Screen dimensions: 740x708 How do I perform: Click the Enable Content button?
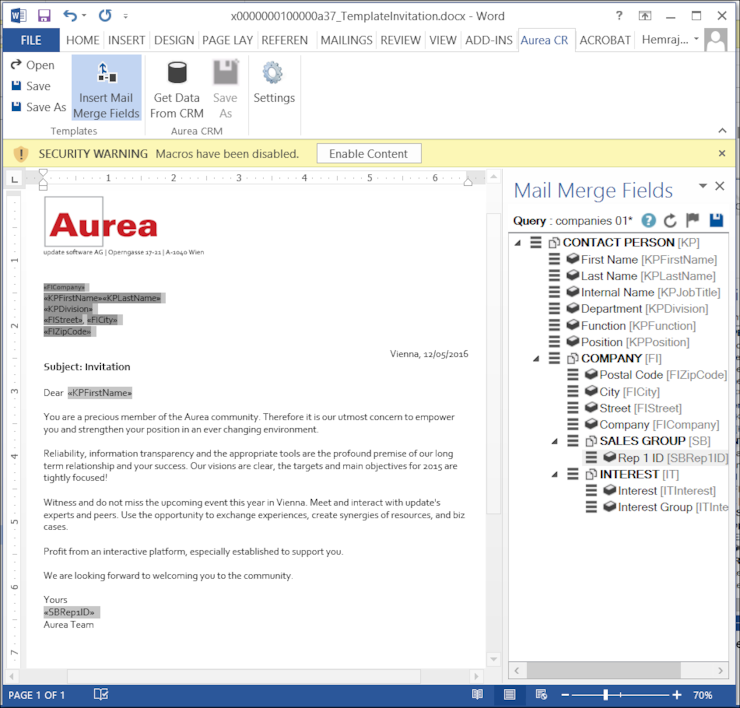pyautogui.click(x=369, y=154)
